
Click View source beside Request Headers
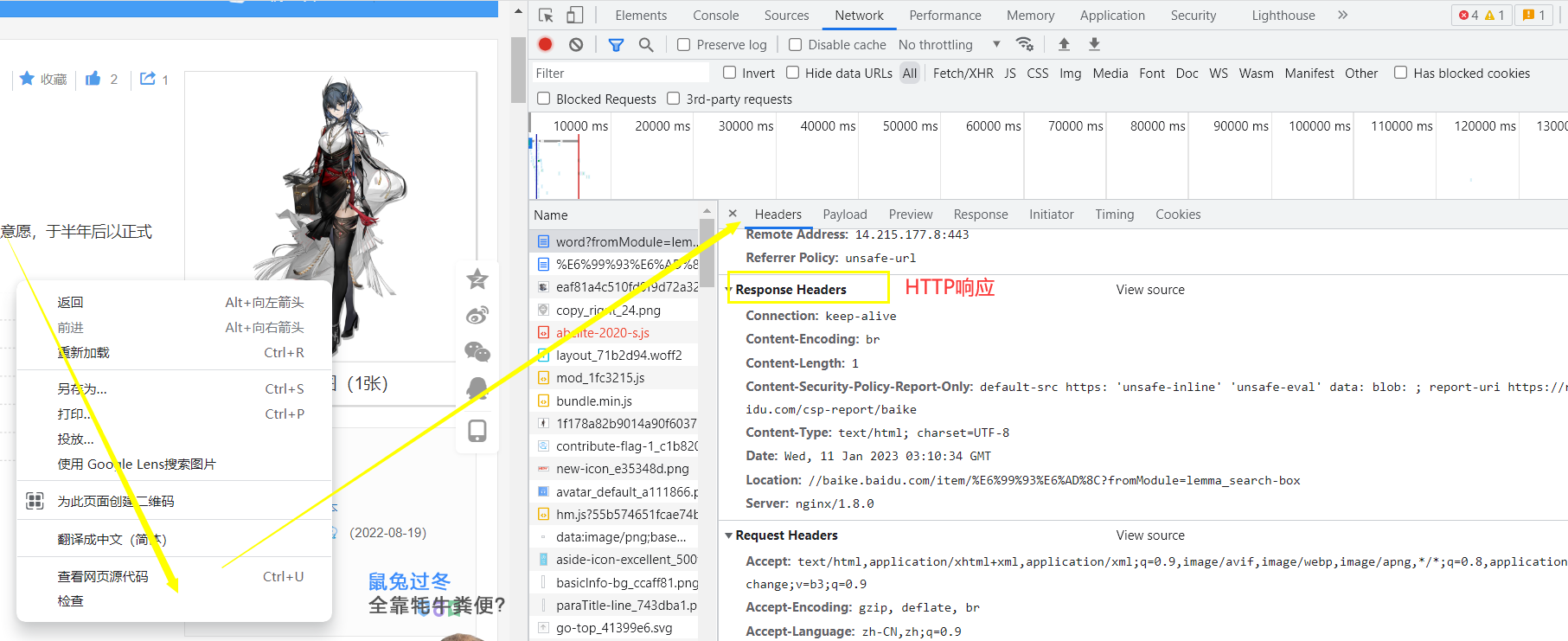pyautogui.click(x=1150, y=535)
